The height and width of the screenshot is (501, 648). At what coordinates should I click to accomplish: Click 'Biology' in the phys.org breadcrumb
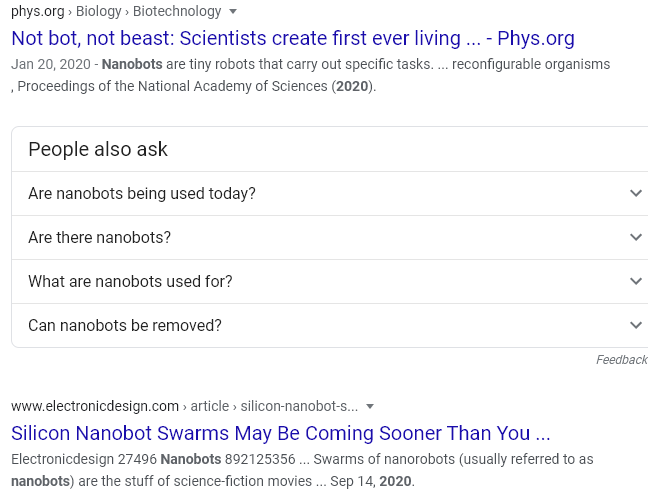tap(98, 12)
